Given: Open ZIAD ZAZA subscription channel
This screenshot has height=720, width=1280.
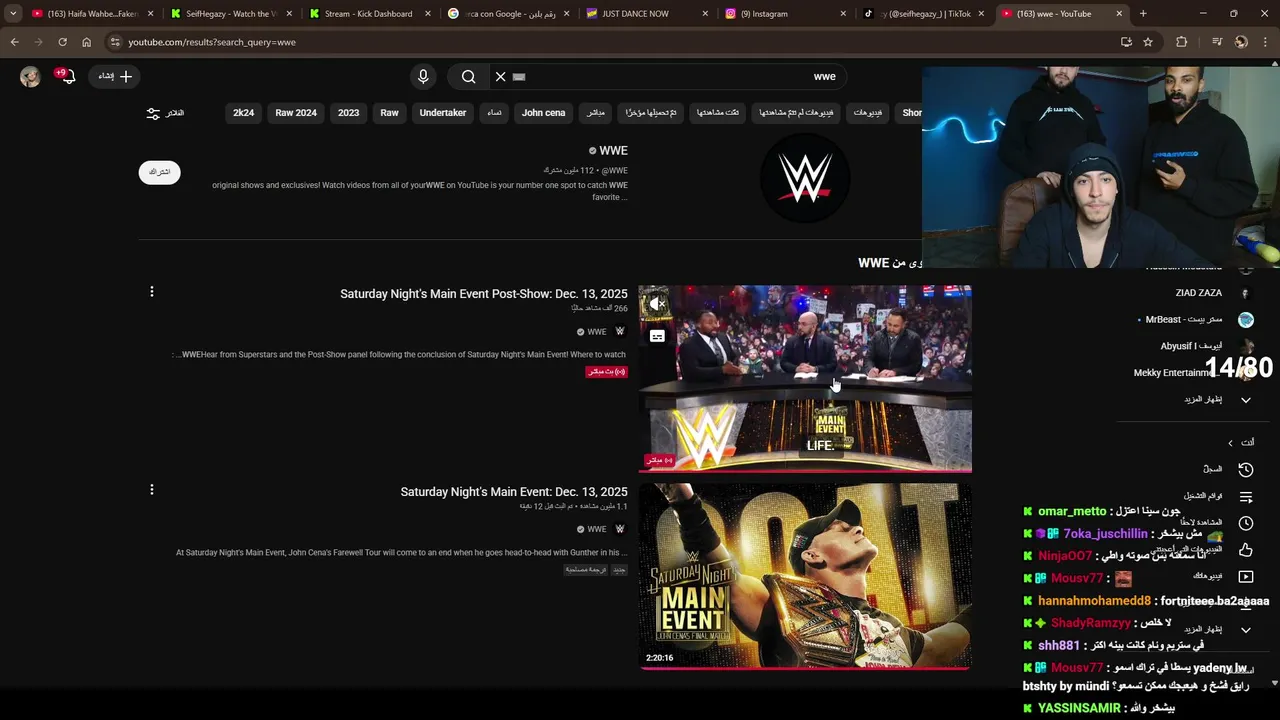Looking at the screenshot, I should (x=1199, y=293).
